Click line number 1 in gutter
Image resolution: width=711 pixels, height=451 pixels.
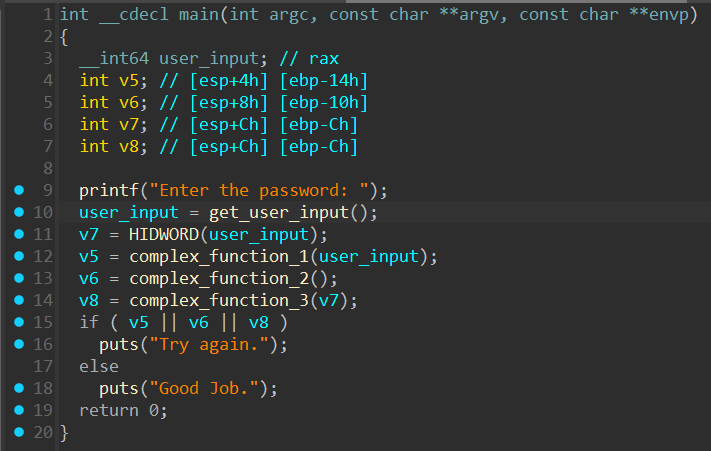pyautogui.click(x=48, y=15)
